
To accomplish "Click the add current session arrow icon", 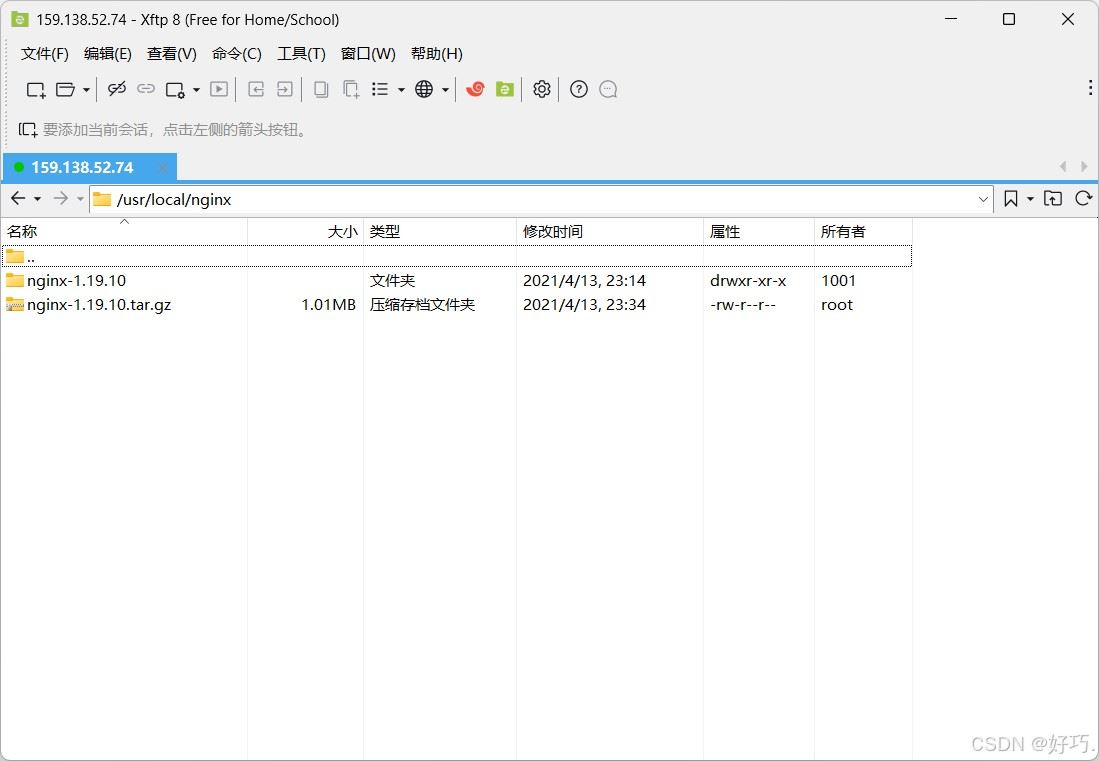I will pos(27,130).
